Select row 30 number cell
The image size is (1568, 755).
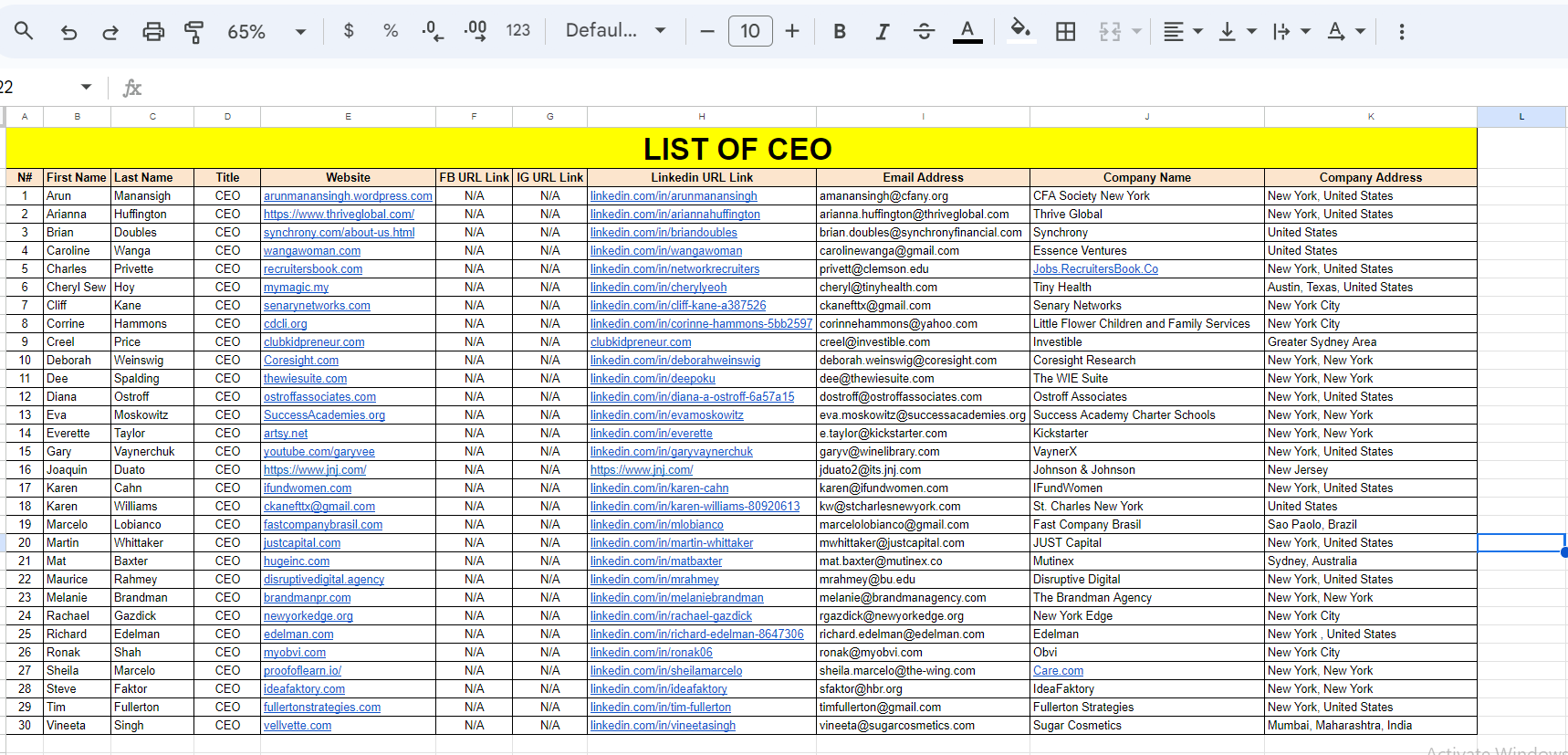coord(25,726)
